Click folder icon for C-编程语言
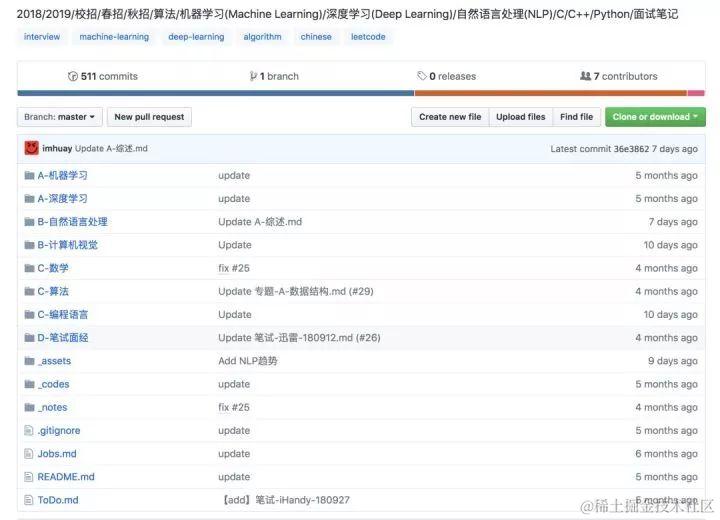This screenshot has width=720, height=520. pyautogui.click(x=29, y=315)
